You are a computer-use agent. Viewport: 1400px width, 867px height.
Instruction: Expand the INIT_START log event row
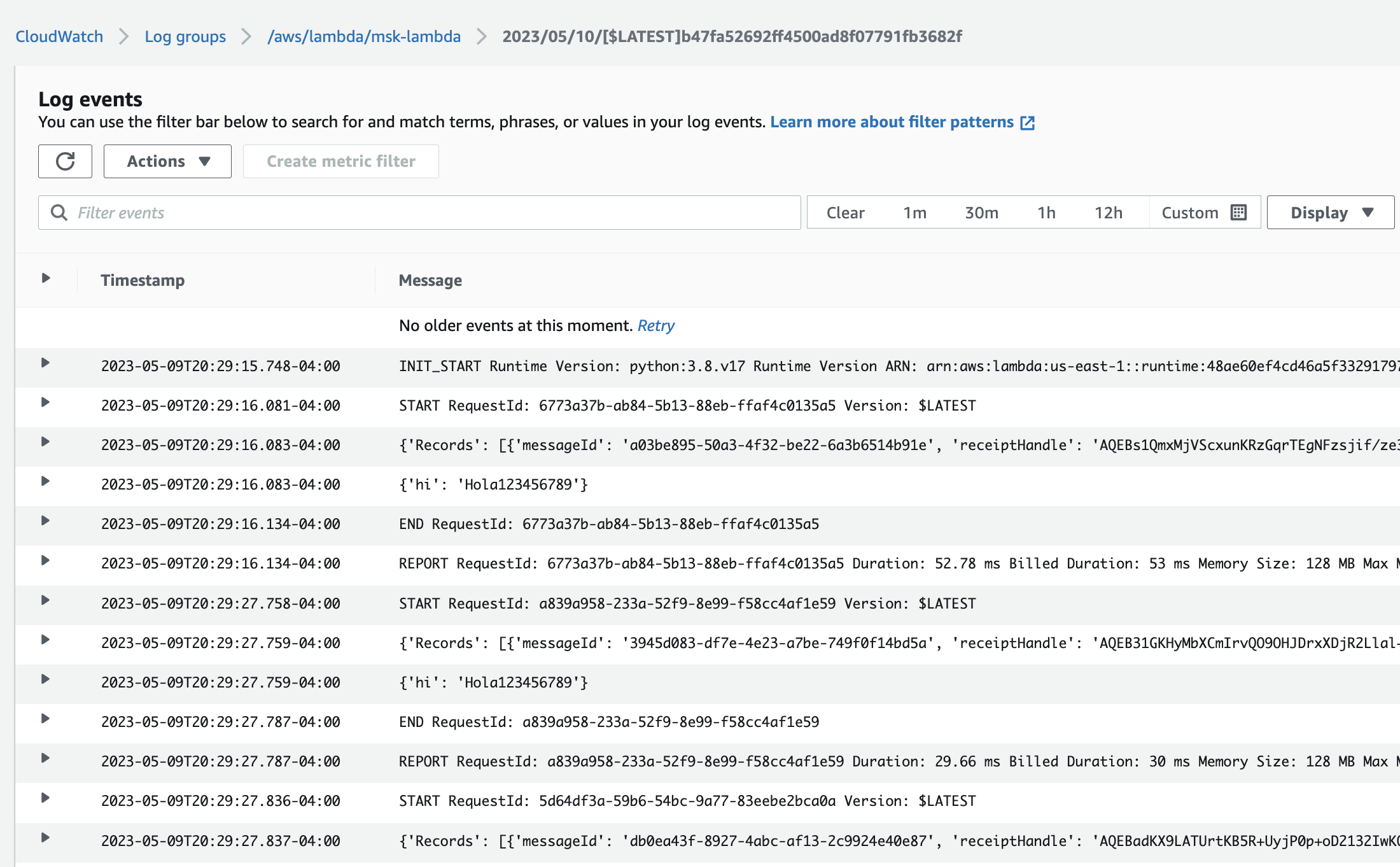point(45,363)
